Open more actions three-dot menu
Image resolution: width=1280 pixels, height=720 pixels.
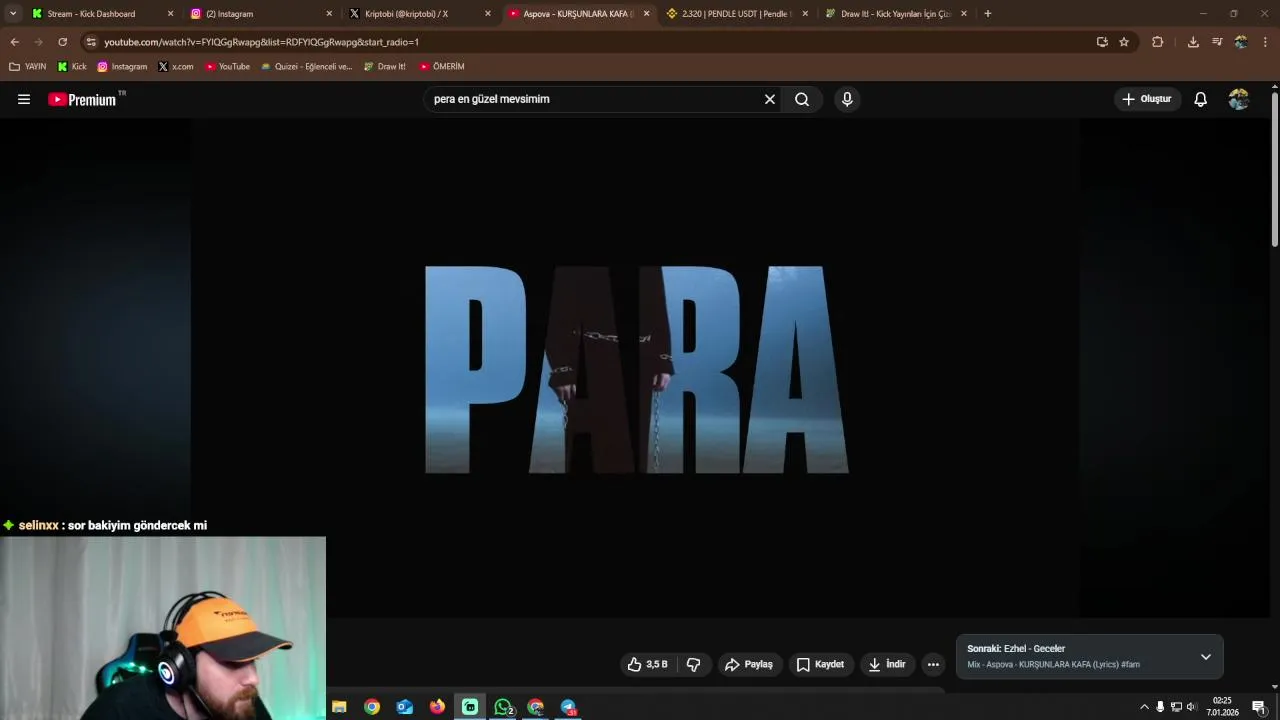[933, 664]
